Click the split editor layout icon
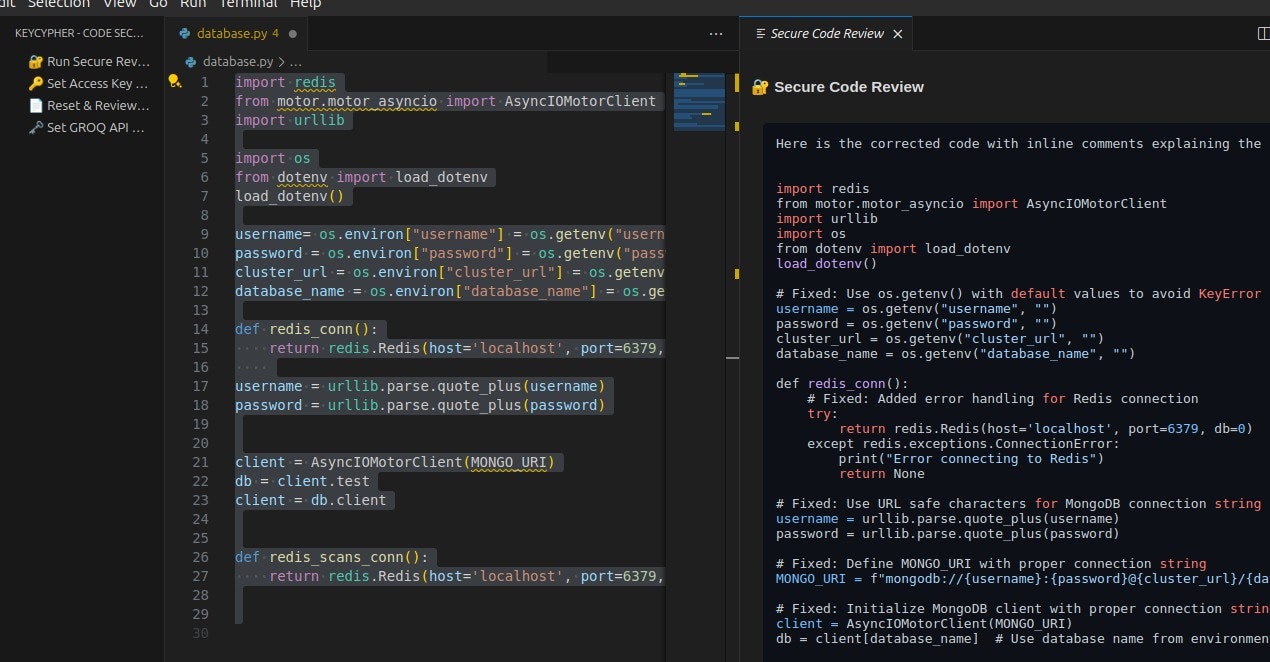 [1263, 33]
